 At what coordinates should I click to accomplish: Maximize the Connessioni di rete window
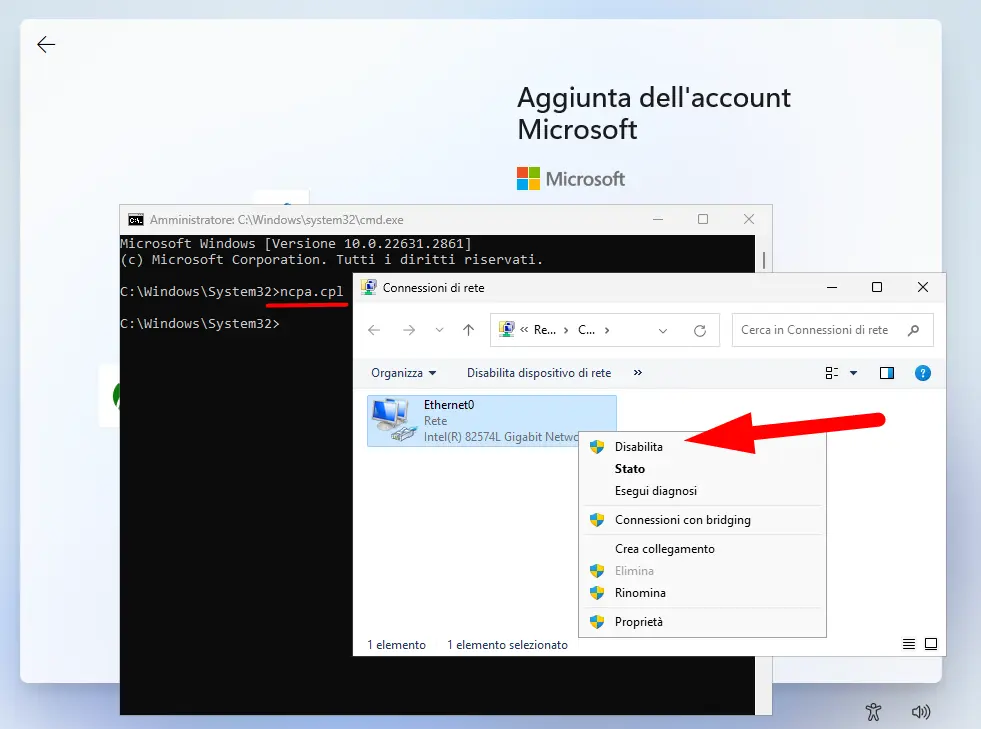pos(877,287)
